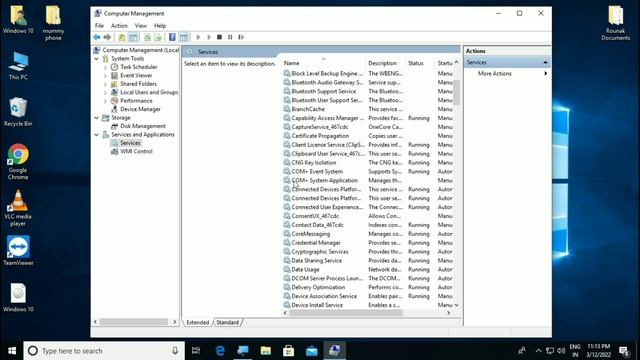The width and height of the screenshot is (640, 360).
Task: Open File Explorer from the taskbar
Action: pyautogui.click(x=266, y=351)
